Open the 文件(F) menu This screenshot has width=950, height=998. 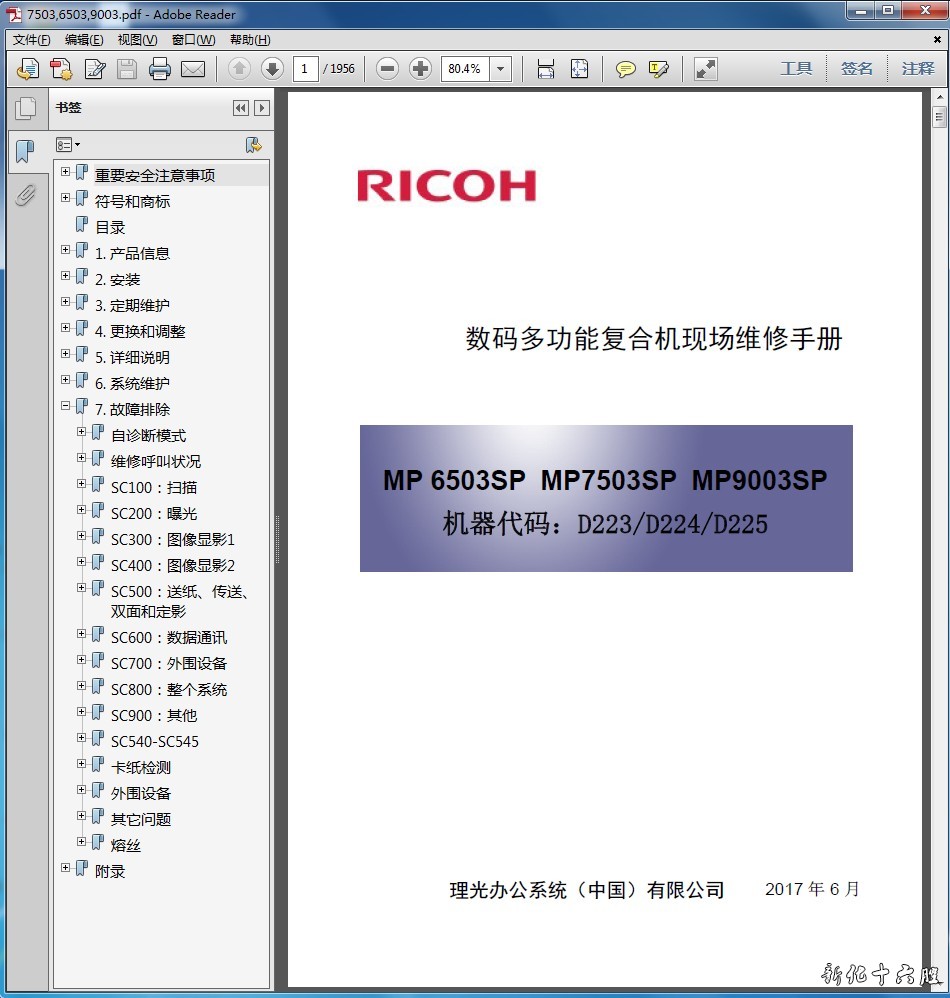[31, 40]
